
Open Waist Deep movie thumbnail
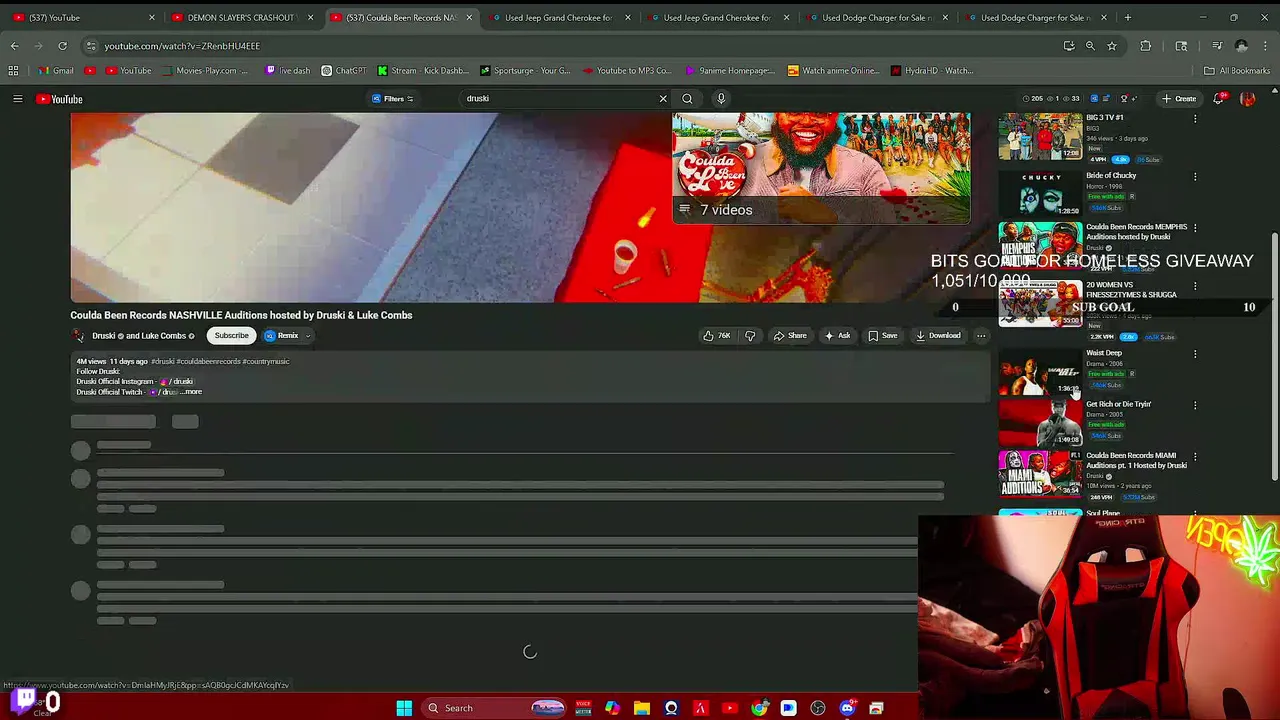click(1040, 371)
